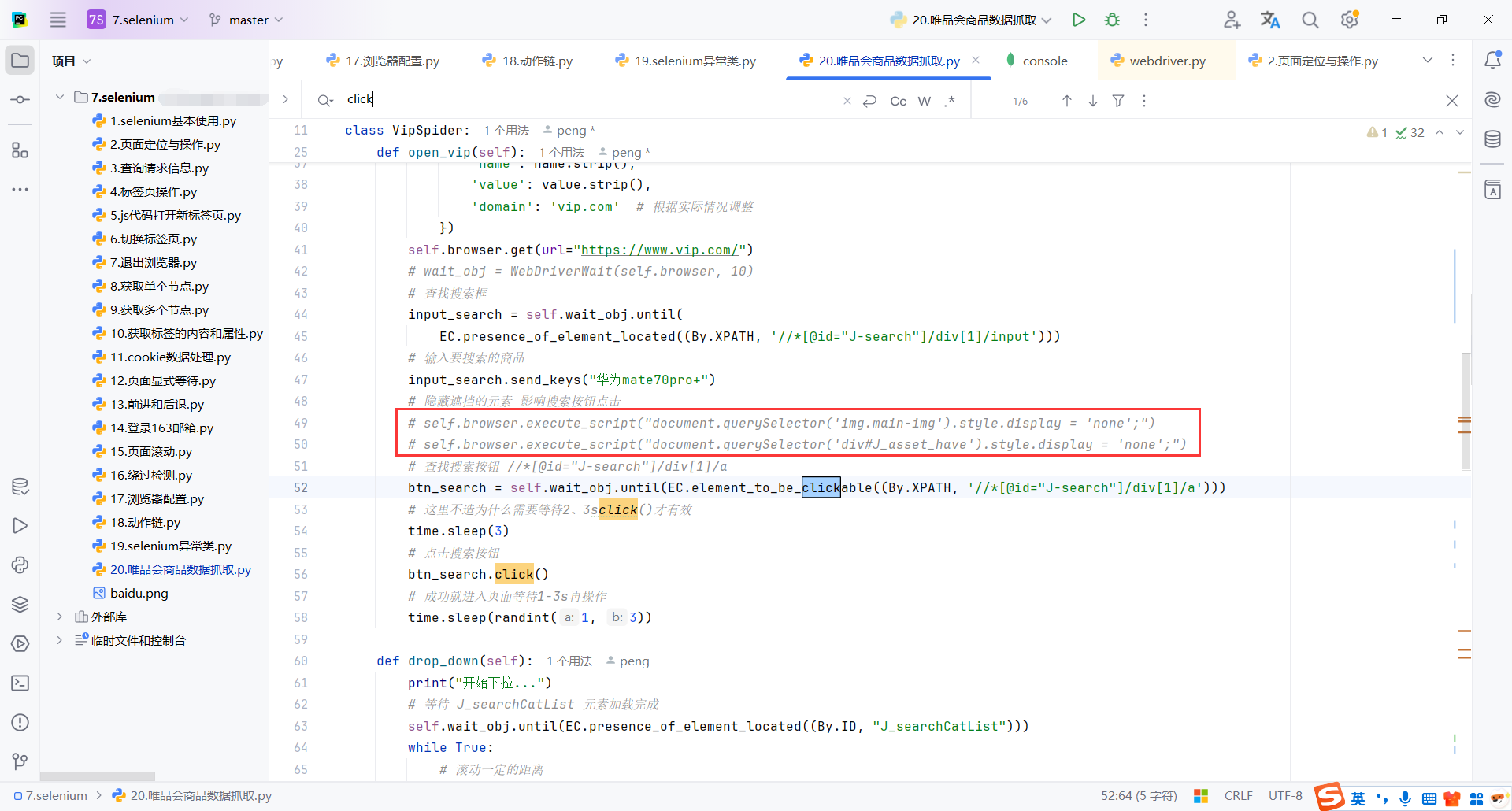Open more find options menu
Image resolution: width=1512 pixels, height=811 pixels.
1144,101
